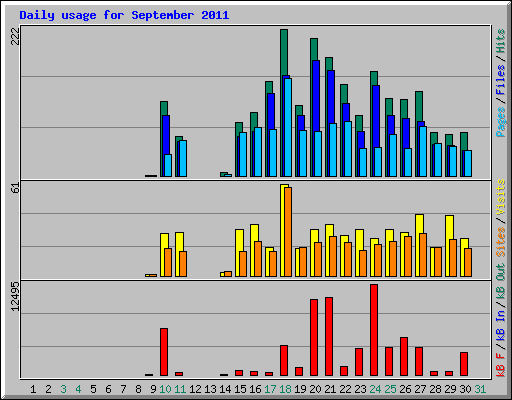This screenshot has width=512, height=400.
Task: Click the red 'kB F' legend label
Action: point(500,365)
